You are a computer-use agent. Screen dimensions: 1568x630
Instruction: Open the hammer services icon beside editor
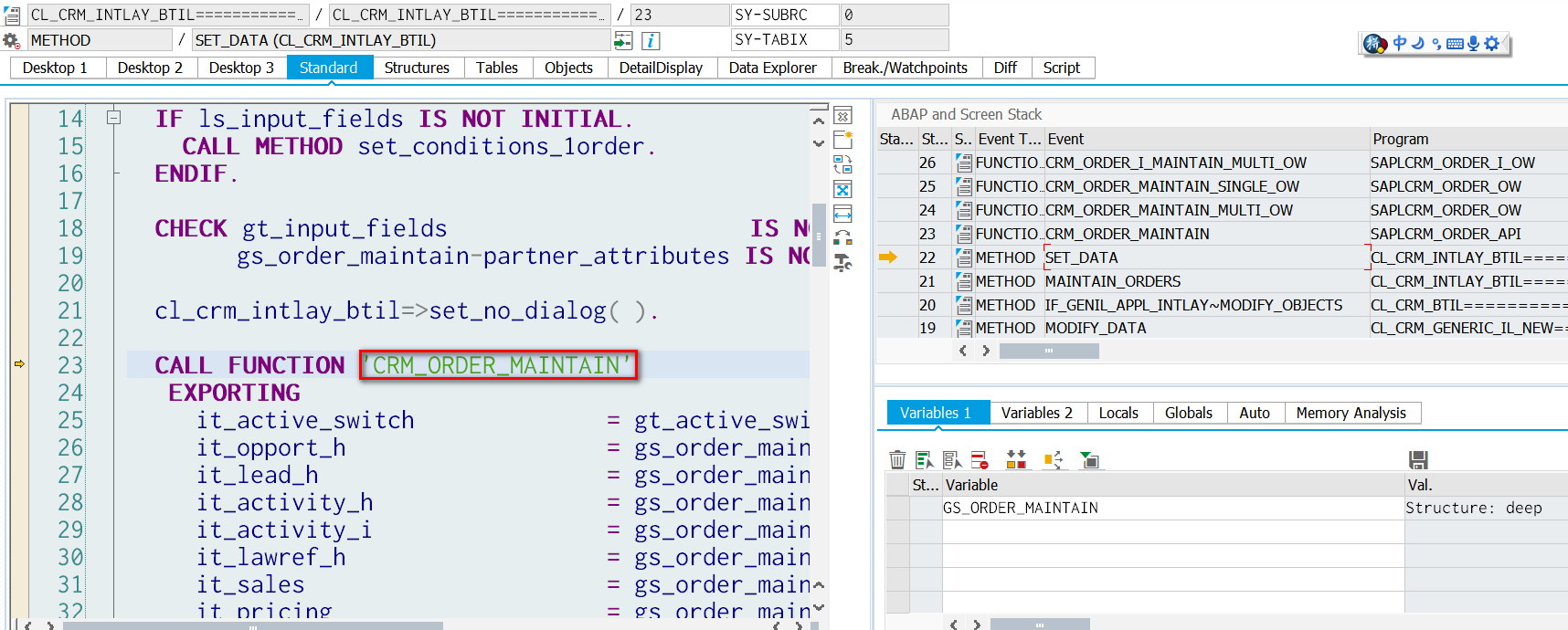[842, 263]
